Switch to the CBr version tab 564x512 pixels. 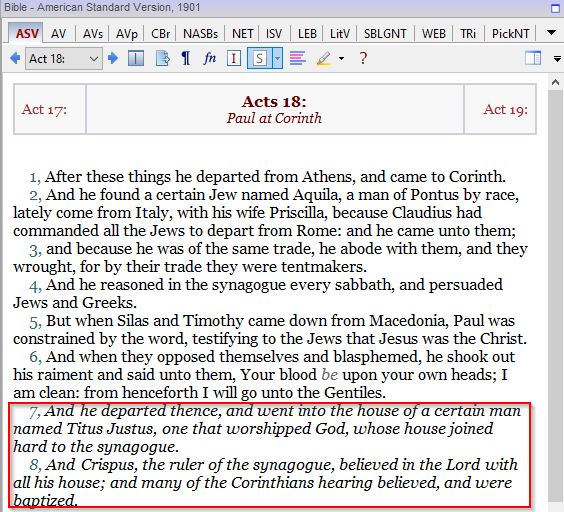tap(160, 33)
